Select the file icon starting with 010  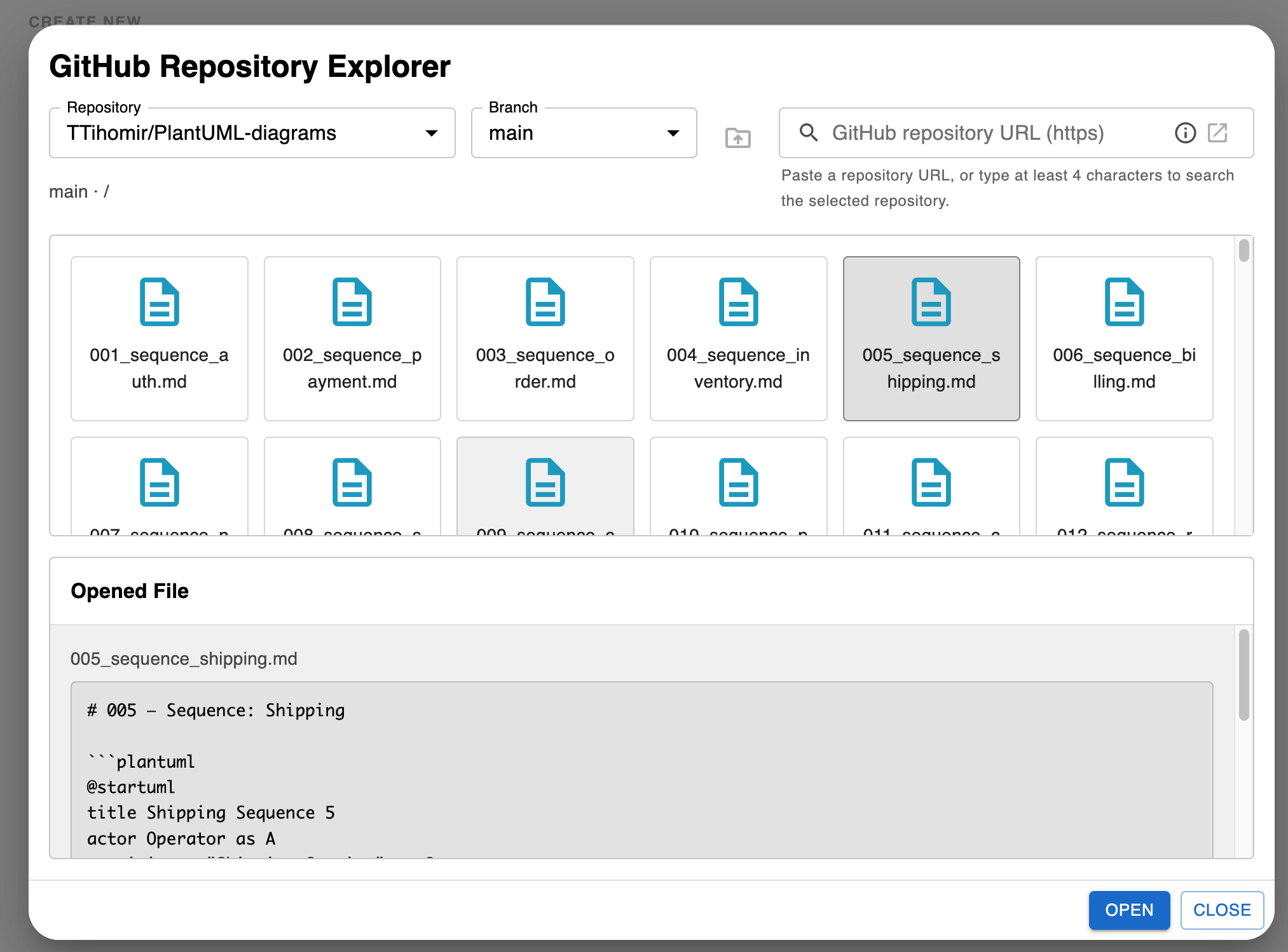(x=738, y=482)
